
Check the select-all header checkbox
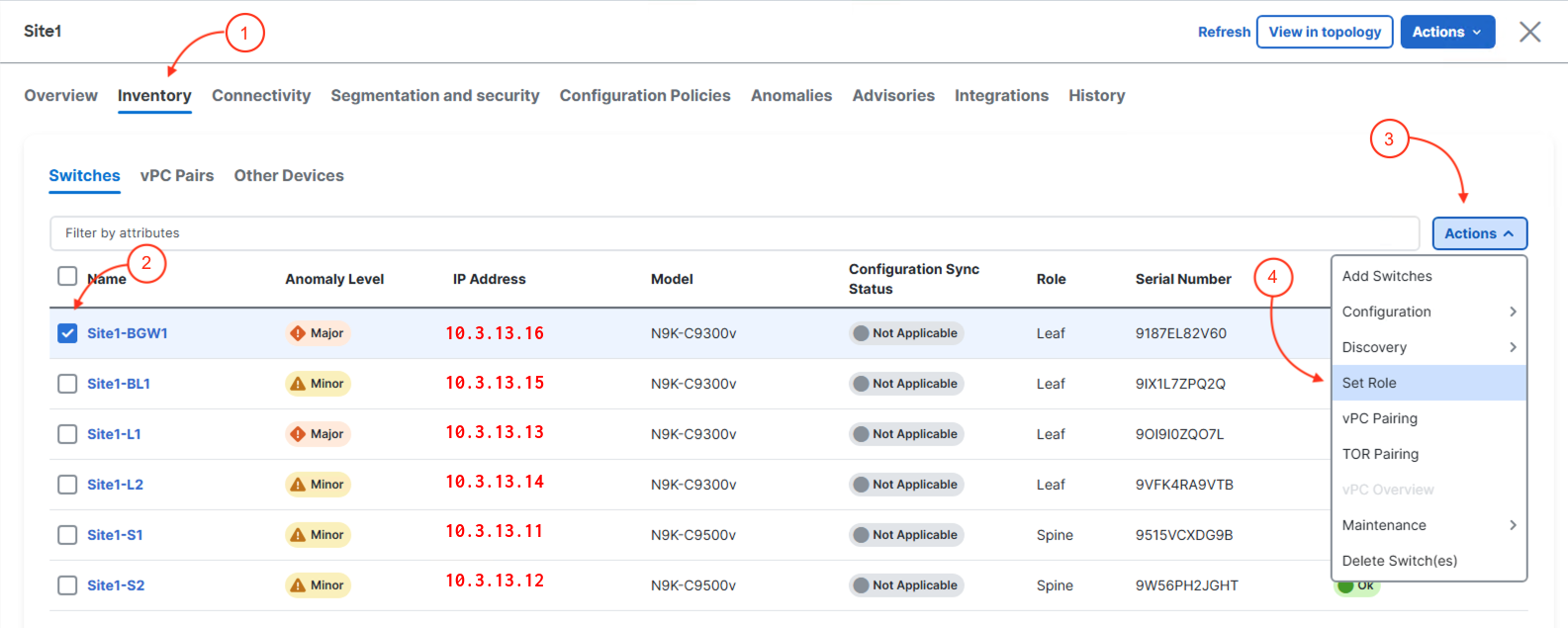pyautogui.click(x=67, y=276)
